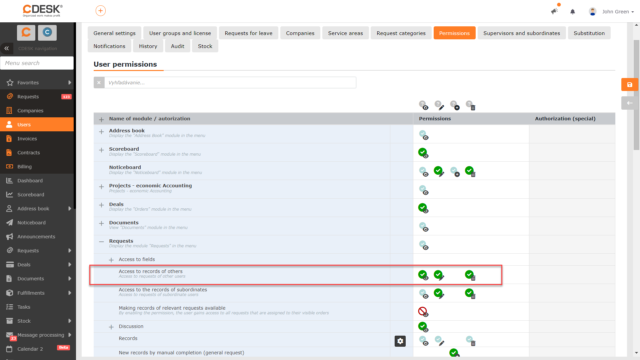640x360 pixels.
Task: Toggle denied permission on relevant requests row
Action: (423, 312)
